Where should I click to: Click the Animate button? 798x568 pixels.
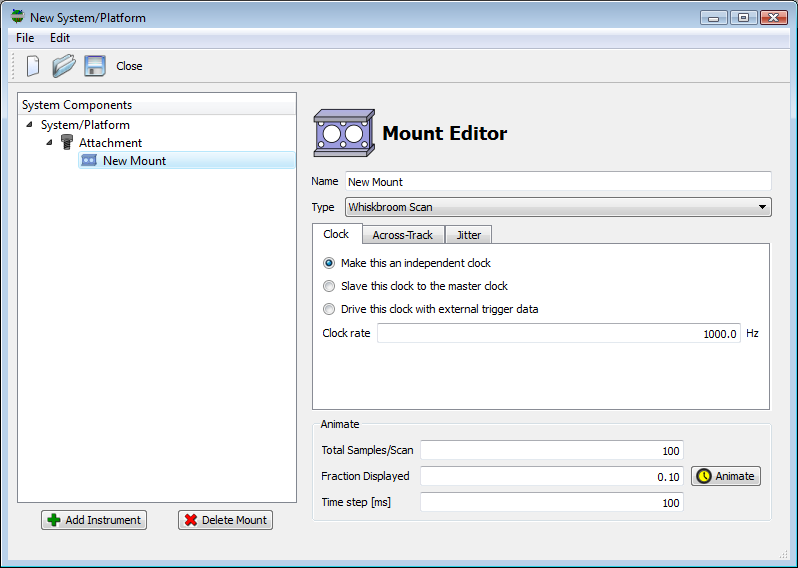[x=726, y=476]
